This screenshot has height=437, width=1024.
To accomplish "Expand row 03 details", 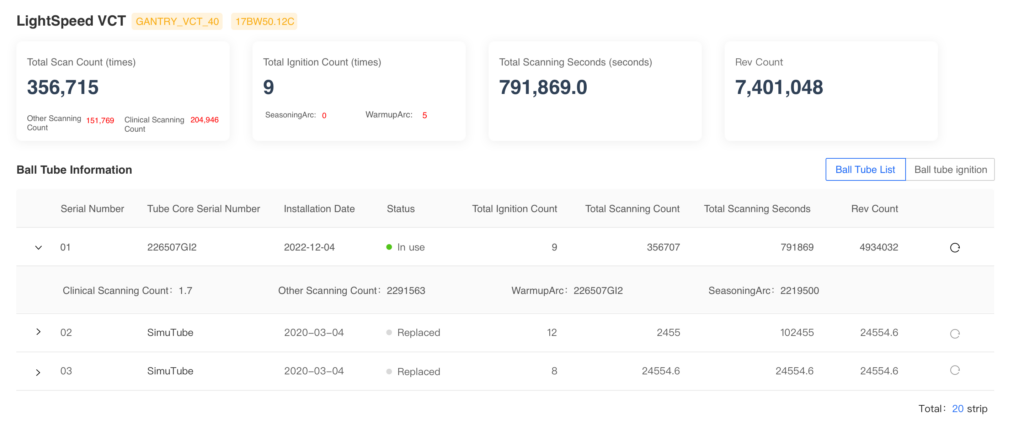I will pyautogui.click(x=38, y=372).
